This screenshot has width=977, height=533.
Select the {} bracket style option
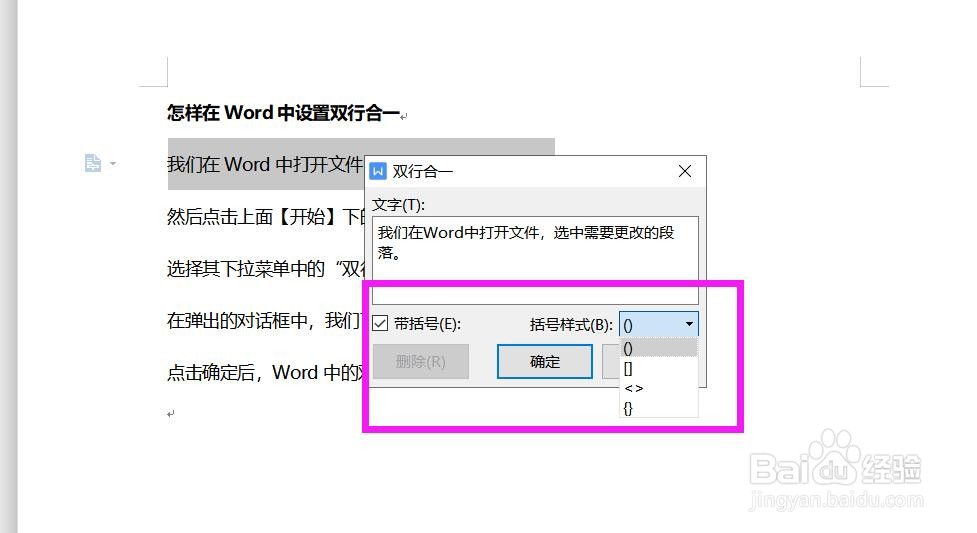[x=659, y=408]
